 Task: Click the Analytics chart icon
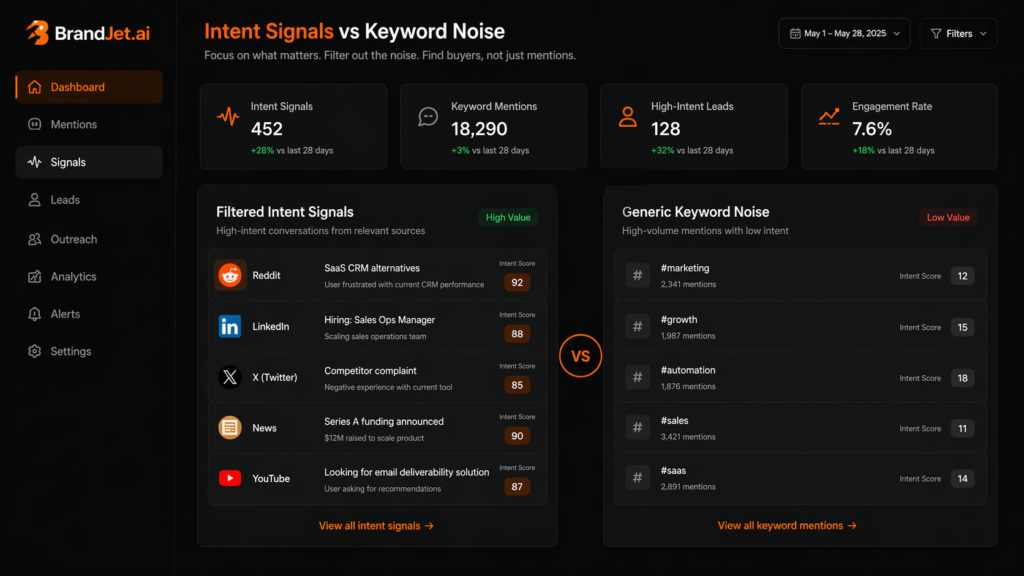pos(35,276)
